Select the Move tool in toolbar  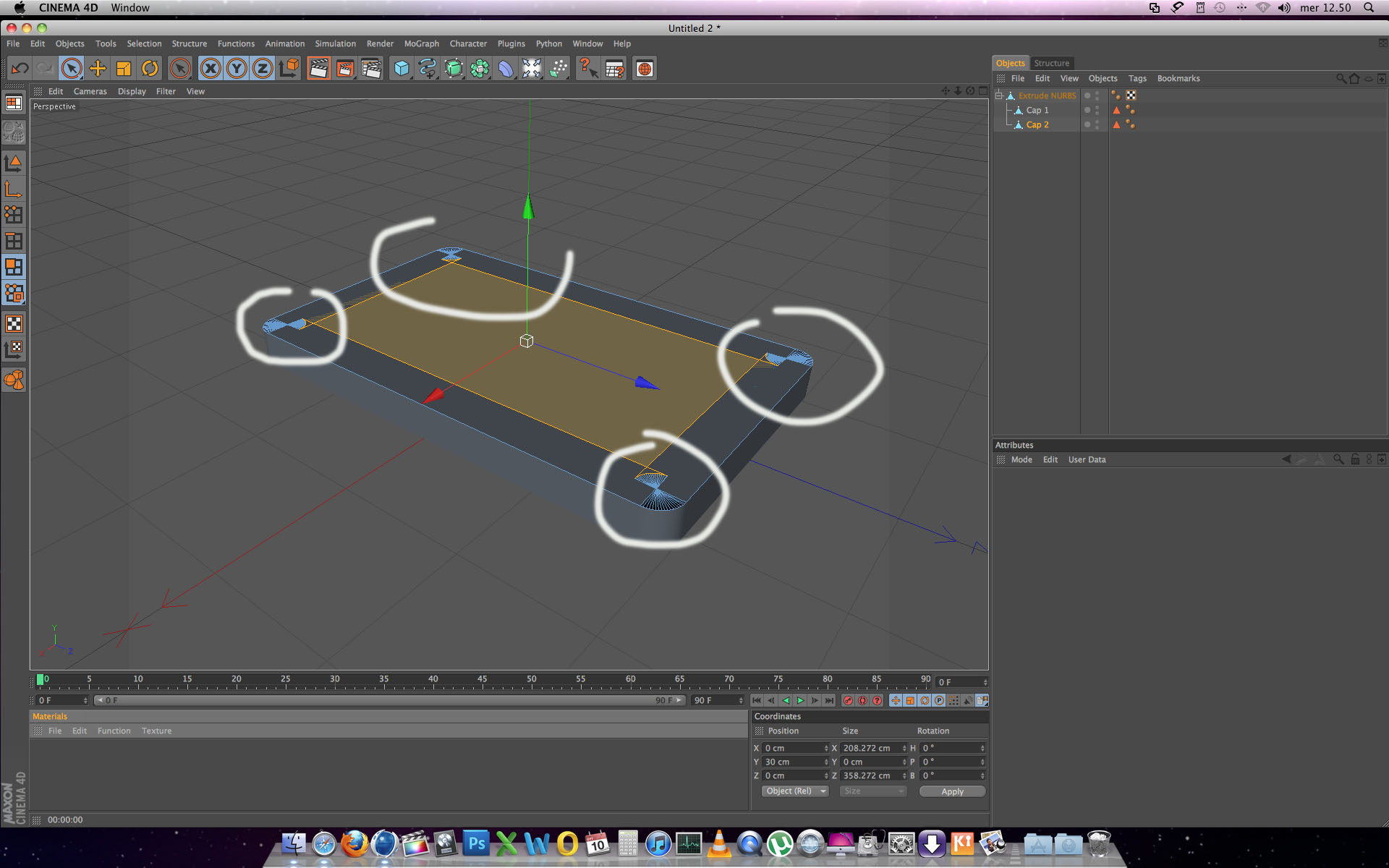tap(98, 69)
